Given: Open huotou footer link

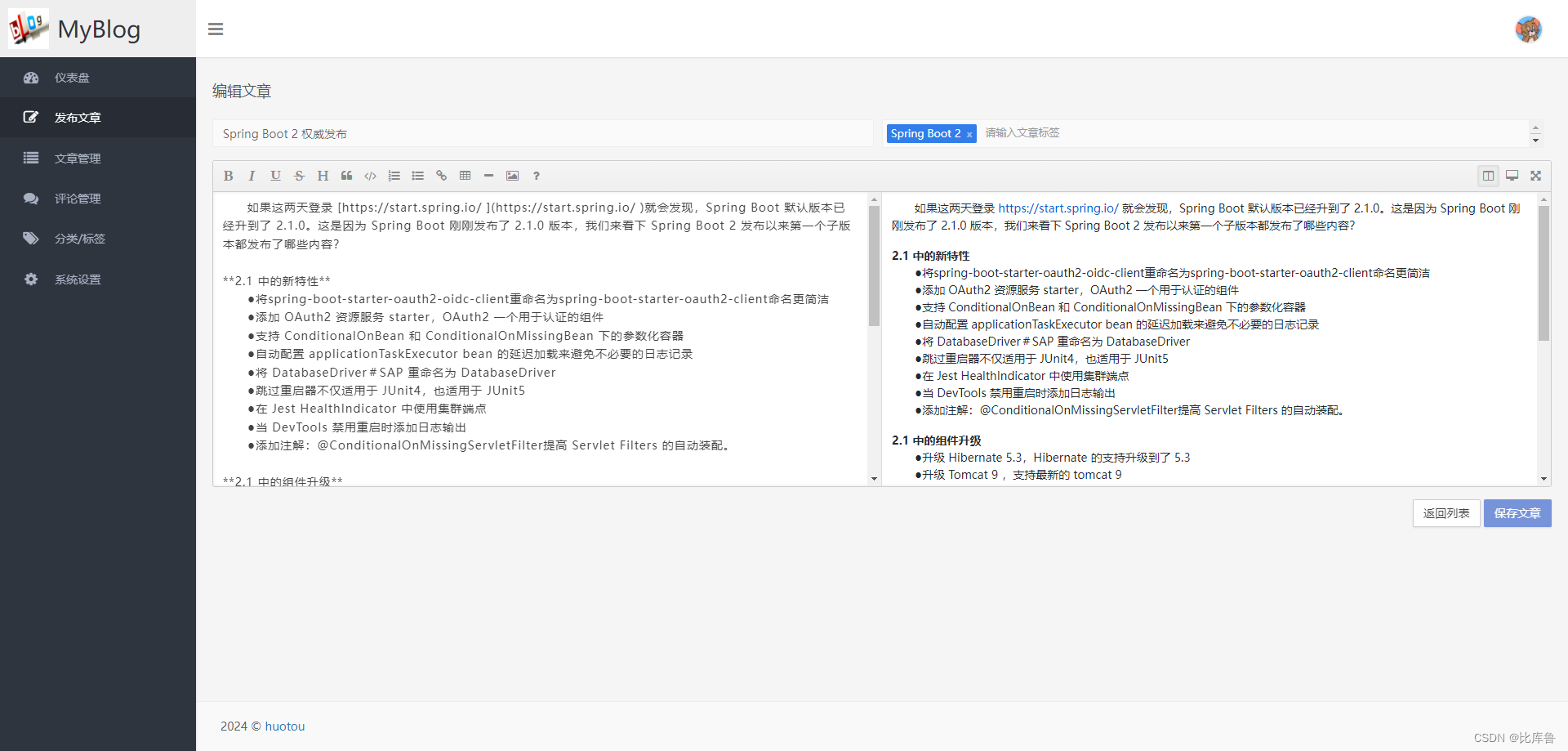Looking at the screenshot, I should [285, 726].
